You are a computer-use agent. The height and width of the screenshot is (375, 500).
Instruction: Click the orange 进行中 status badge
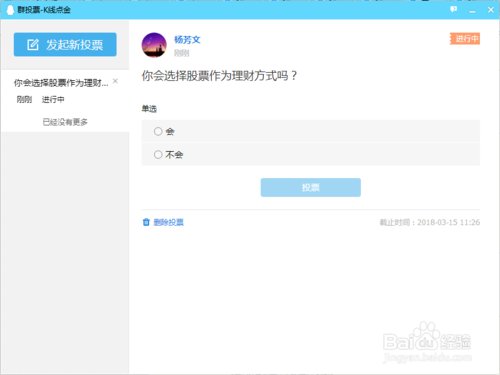[x=465, y=39]
